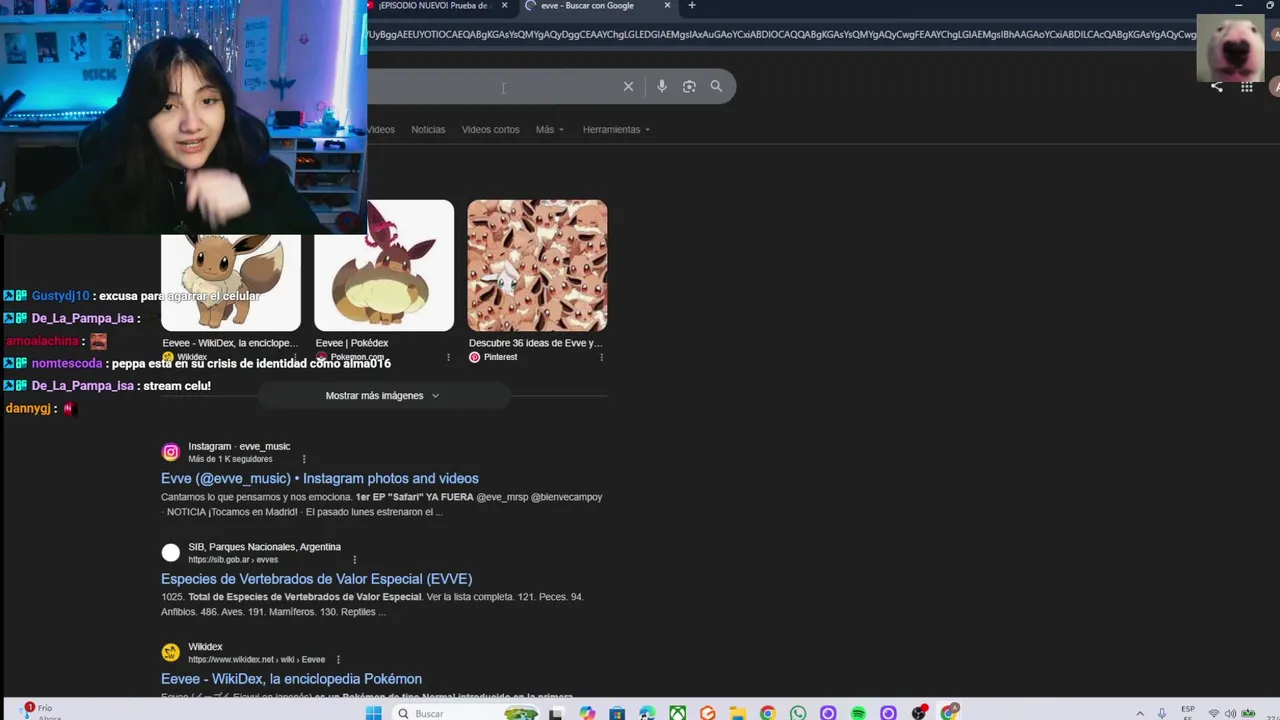Click the share icon near Google apps
Viewport: 1280px width, 720px height.
[1217, 87]
